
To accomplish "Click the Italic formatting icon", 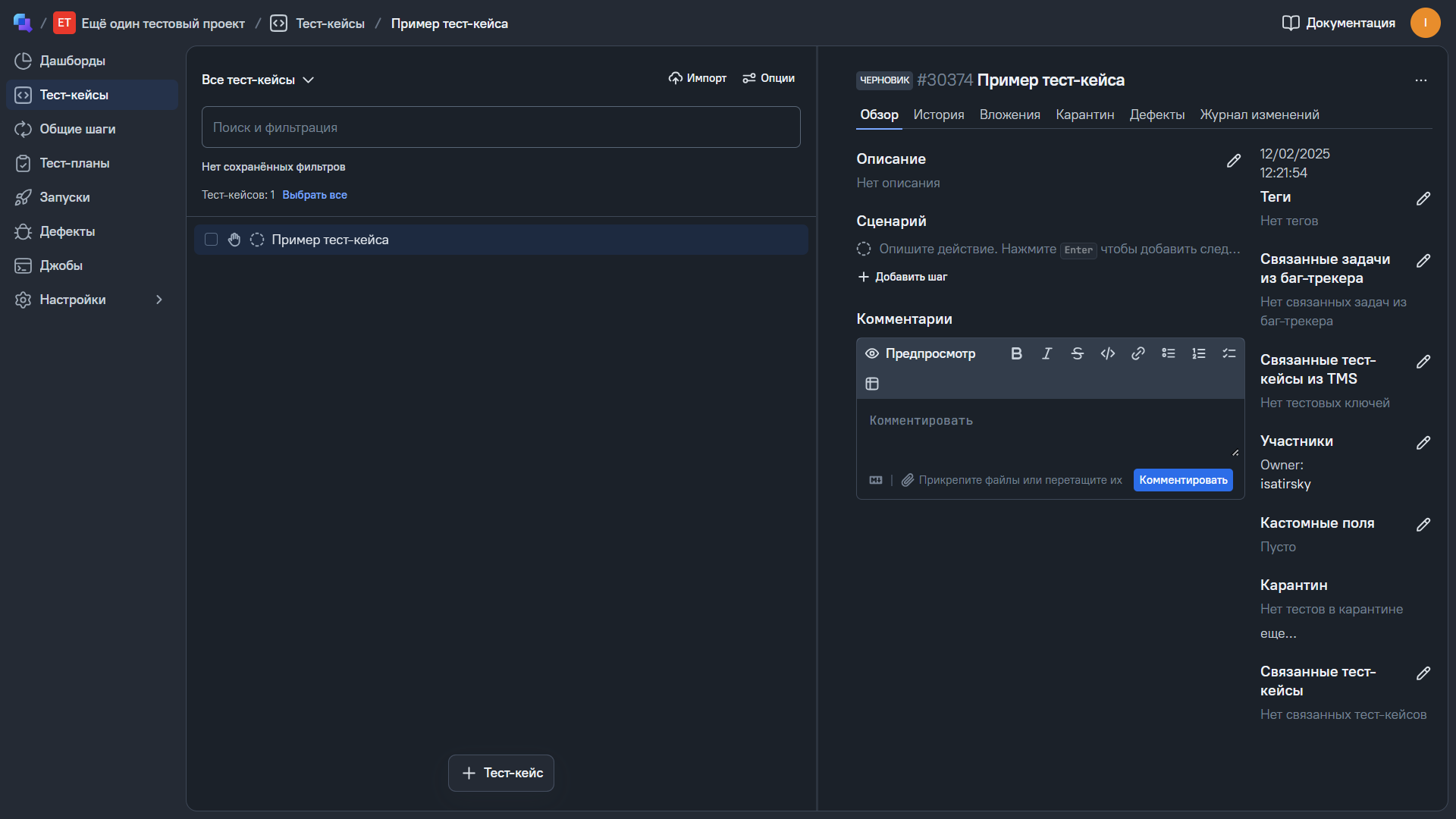I will point(1046,353).
